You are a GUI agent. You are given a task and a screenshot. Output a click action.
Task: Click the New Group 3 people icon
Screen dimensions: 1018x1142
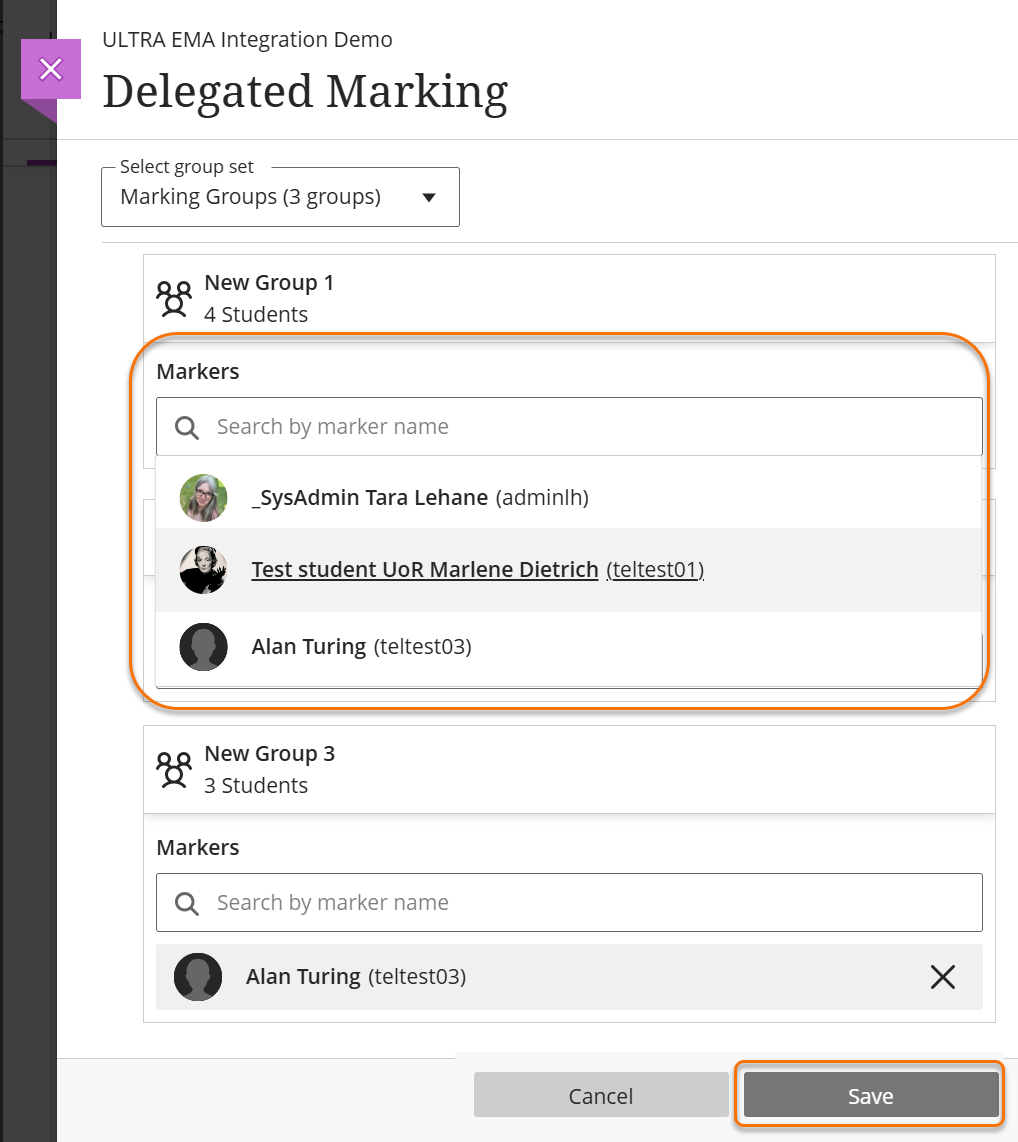pos(174,769)
